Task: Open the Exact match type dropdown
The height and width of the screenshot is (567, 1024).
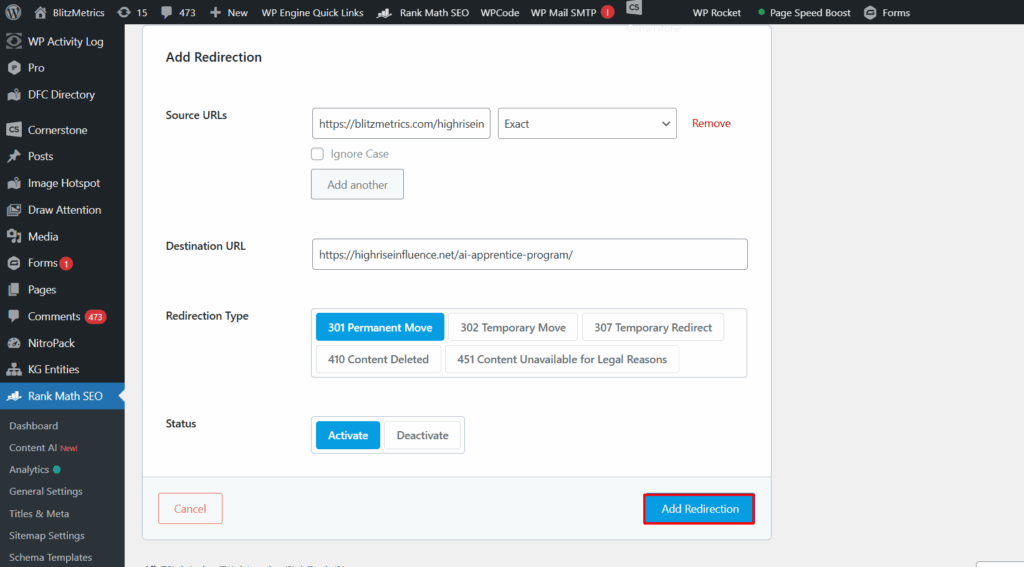Action: click(x=587, y=124)
